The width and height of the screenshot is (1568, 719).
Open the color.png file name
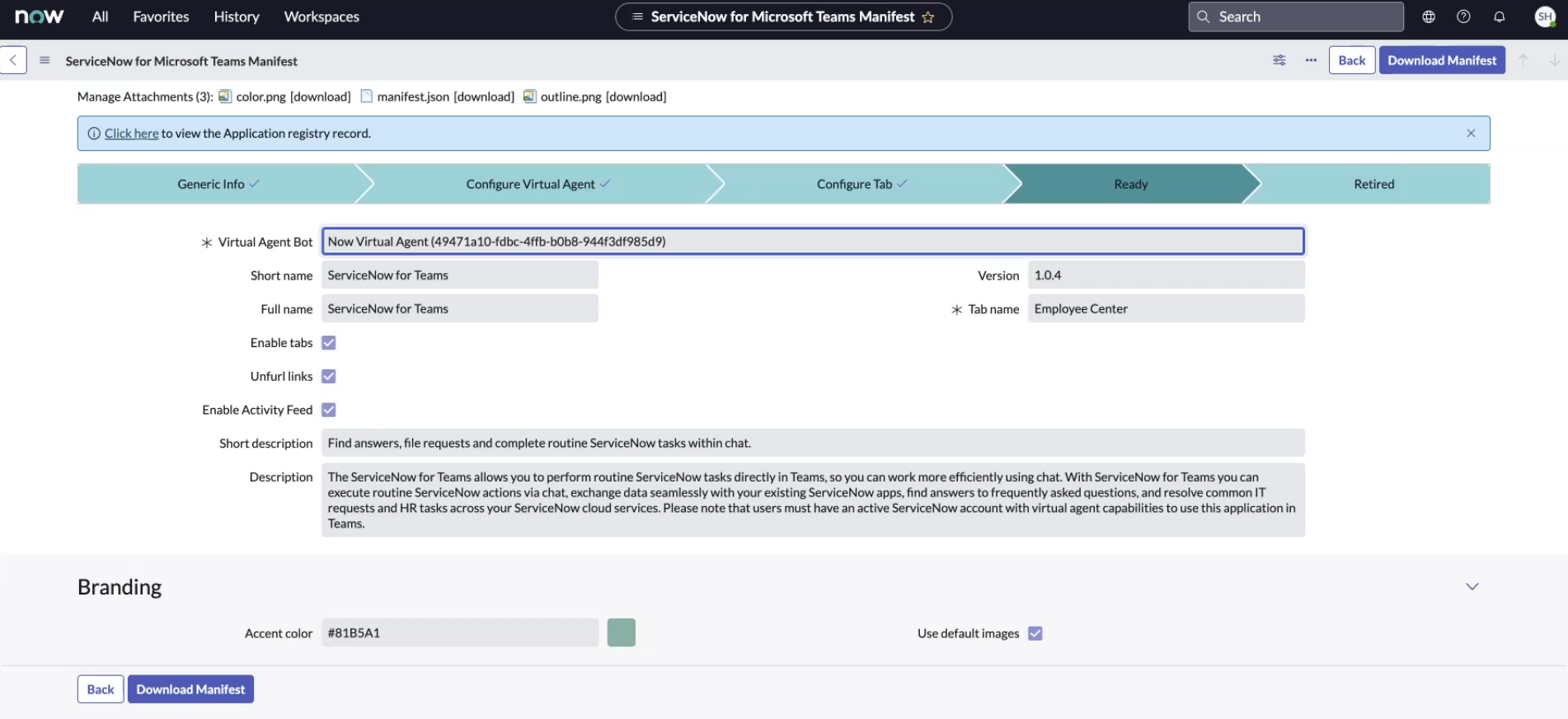coord(261,96)
